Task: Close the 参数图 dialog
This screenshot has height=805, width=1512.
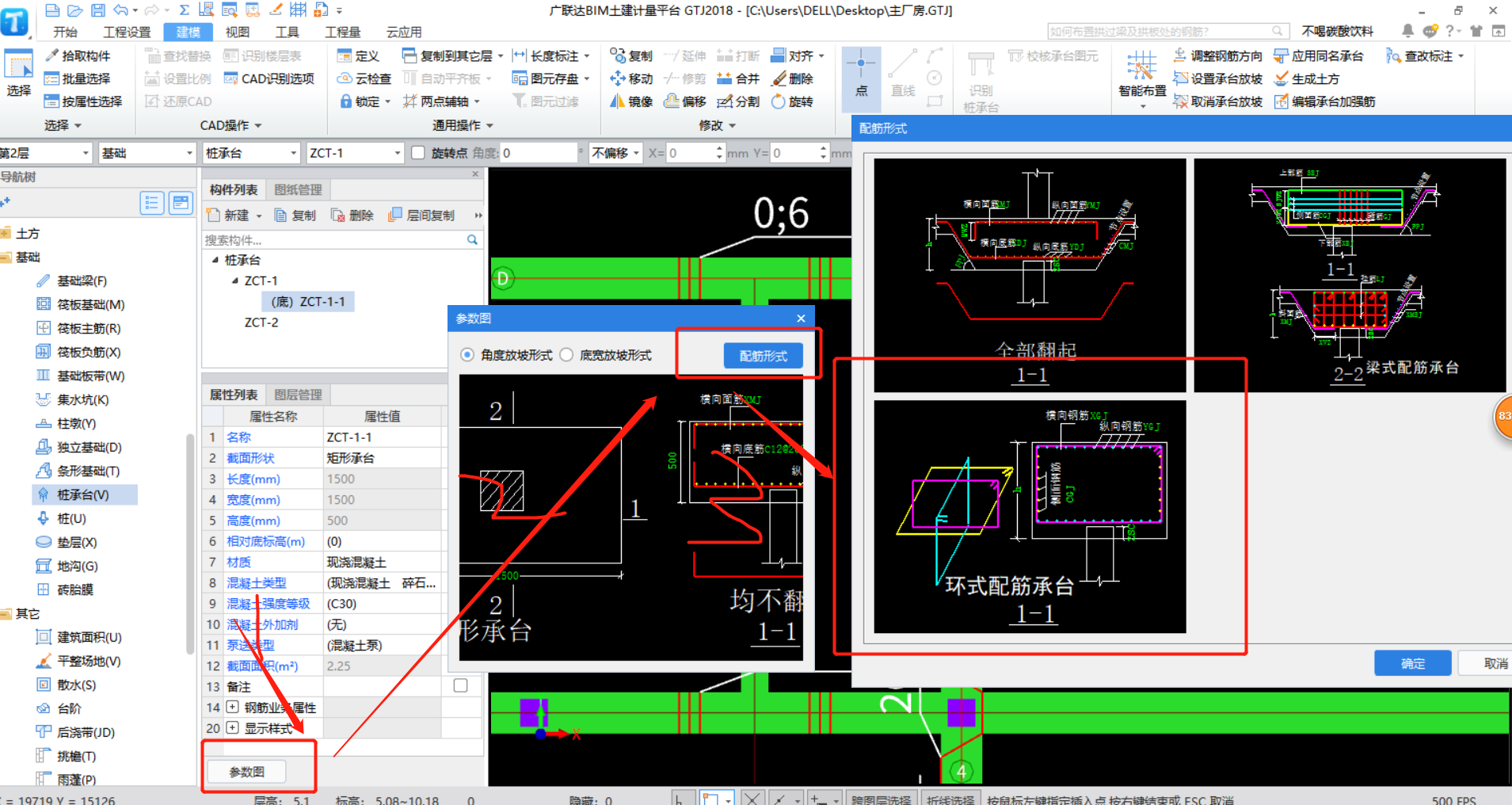Action: pyautogui.click(x=801, y=318)
